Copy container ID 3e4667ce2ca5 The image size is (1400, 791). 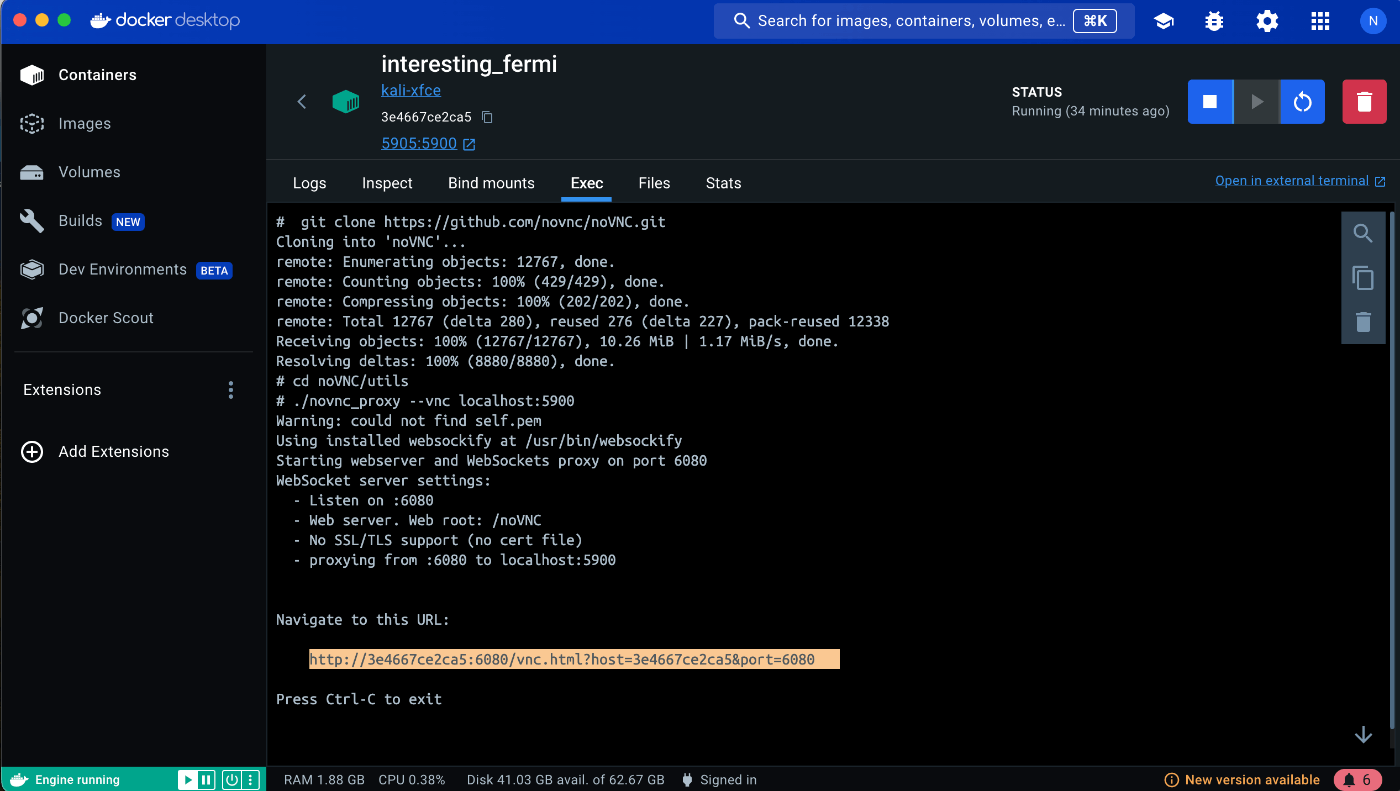tap(488, 117)
